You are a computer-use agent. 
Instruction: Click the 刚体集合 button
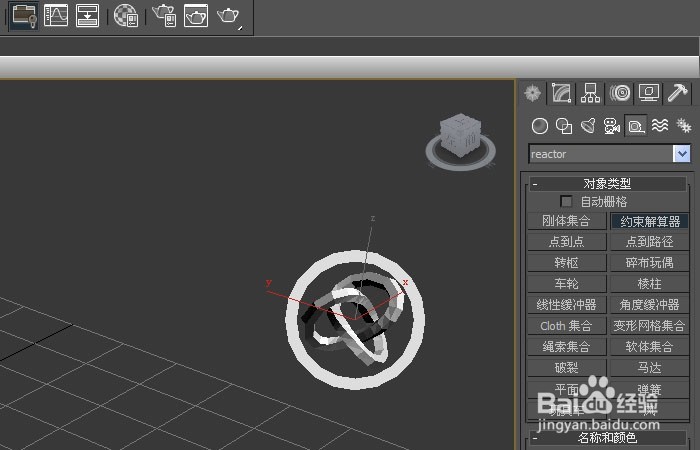coord(567,221)
